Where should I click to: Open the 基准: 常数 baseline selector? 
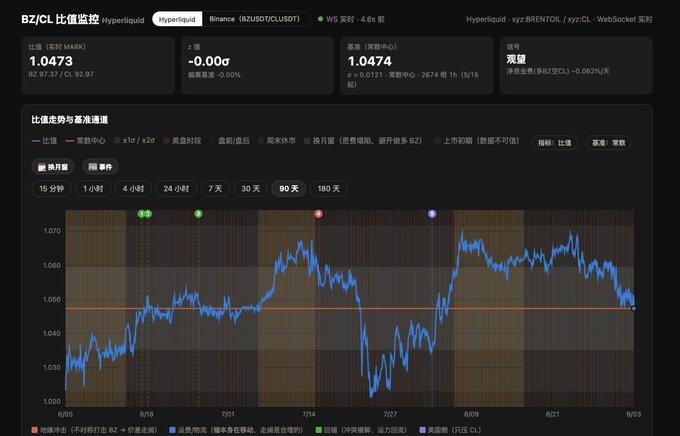[x=608, y=142]
